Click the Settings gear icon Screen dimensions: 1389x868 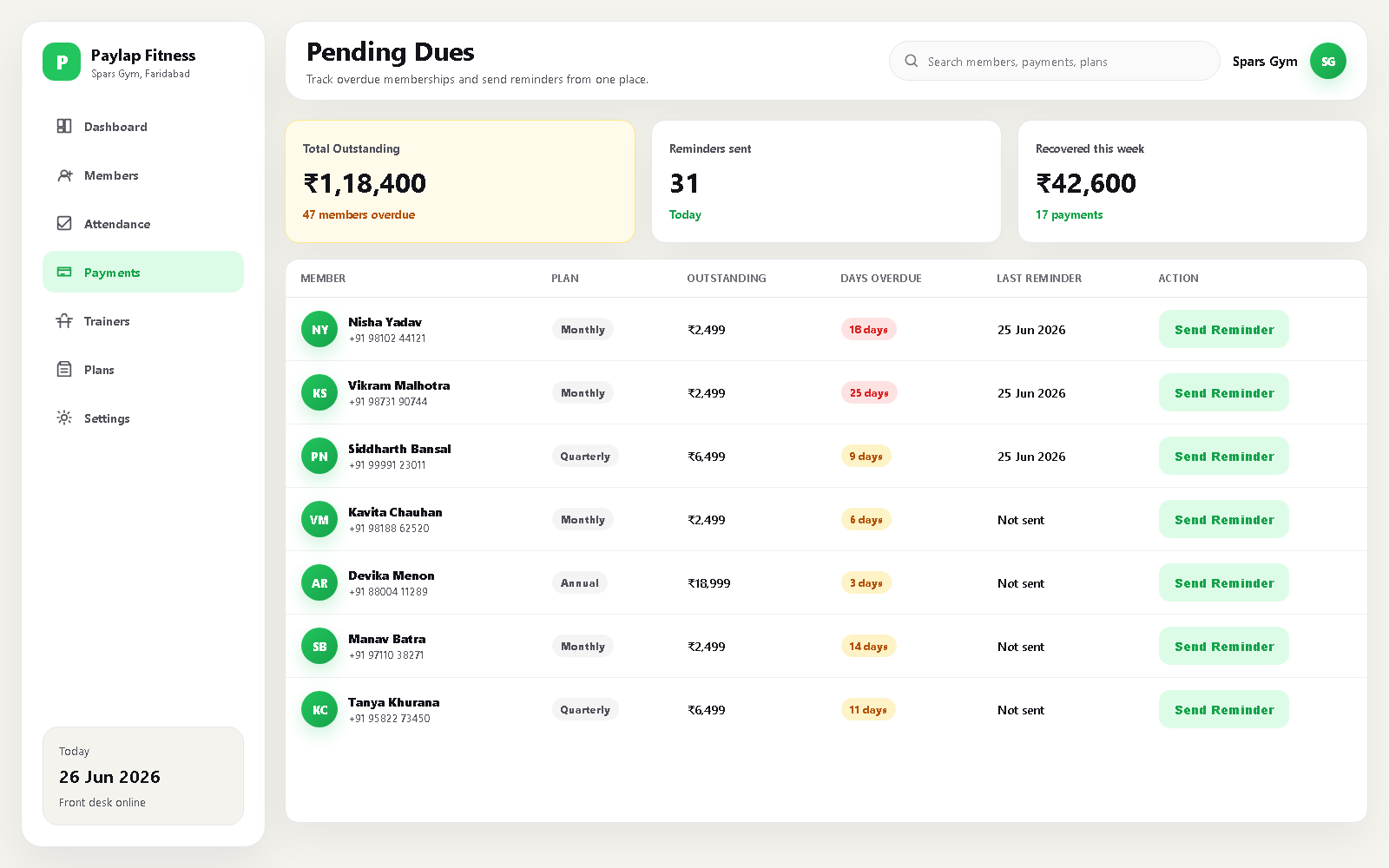64,418
